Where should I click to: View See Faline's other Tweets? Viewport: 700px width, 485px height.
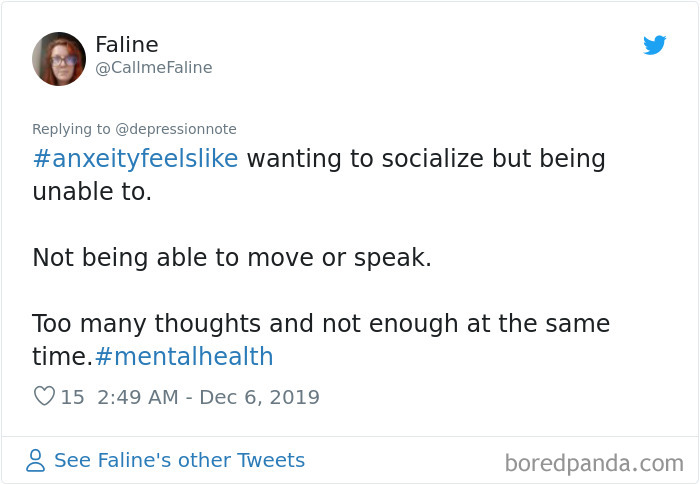coord(179,461)
